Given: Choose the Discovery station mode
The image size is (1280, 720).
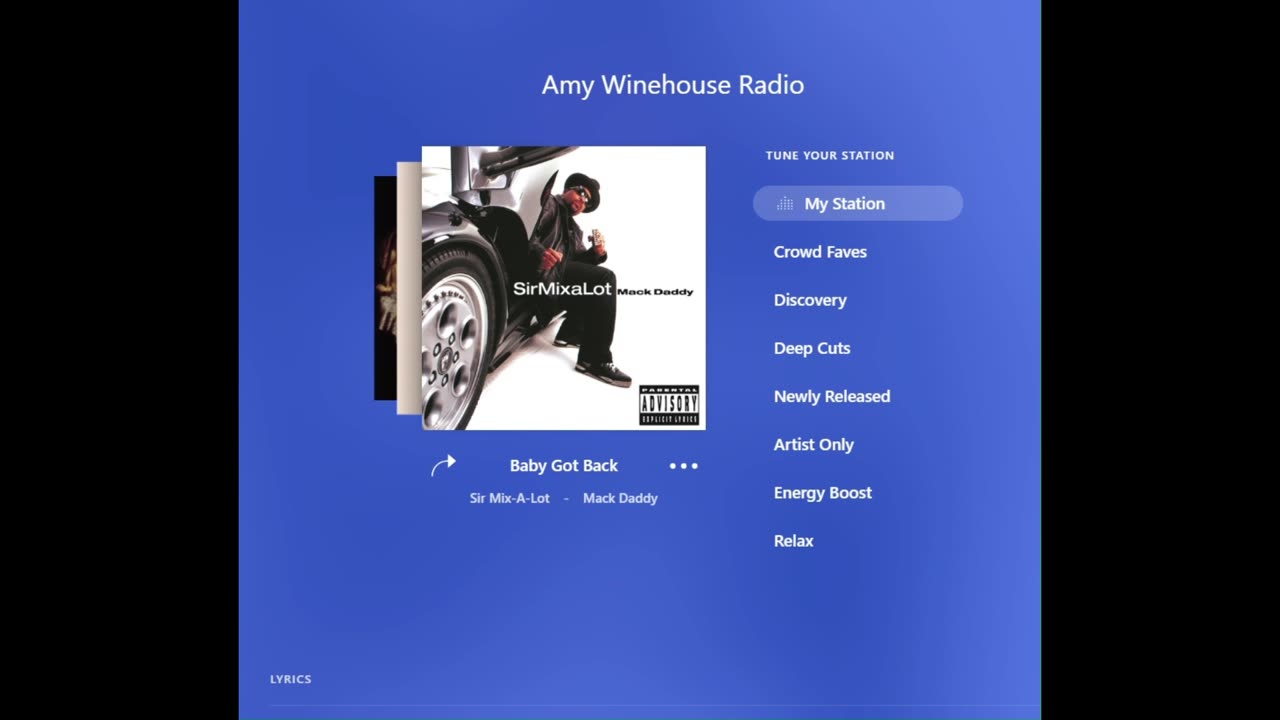Looking at the screenshot, I should pyautogui.click(x=810, y=300).
